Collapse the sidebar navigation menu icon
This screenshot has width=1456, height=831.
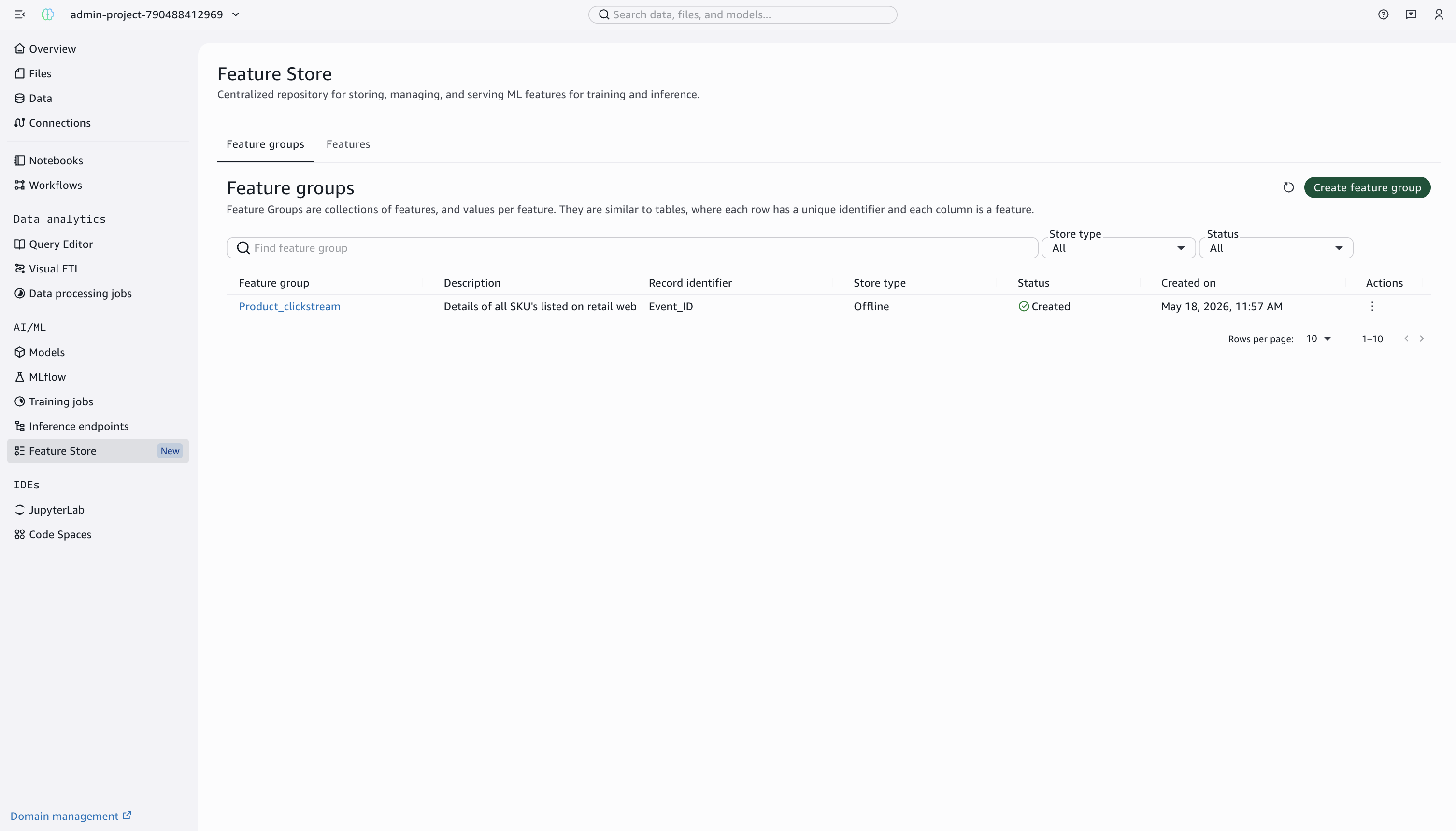[20, 15]
